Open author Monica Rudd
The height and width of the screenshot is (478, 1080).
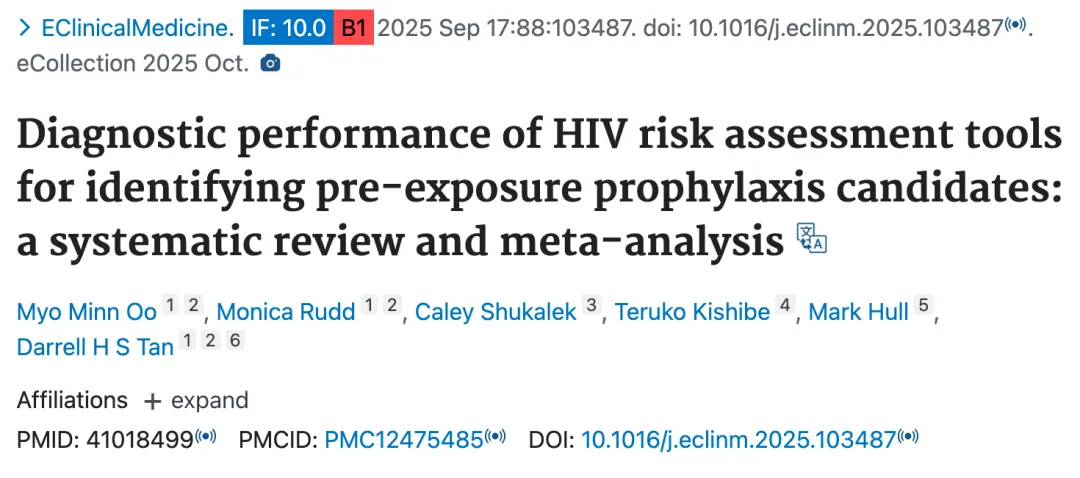tap(286, 312)
